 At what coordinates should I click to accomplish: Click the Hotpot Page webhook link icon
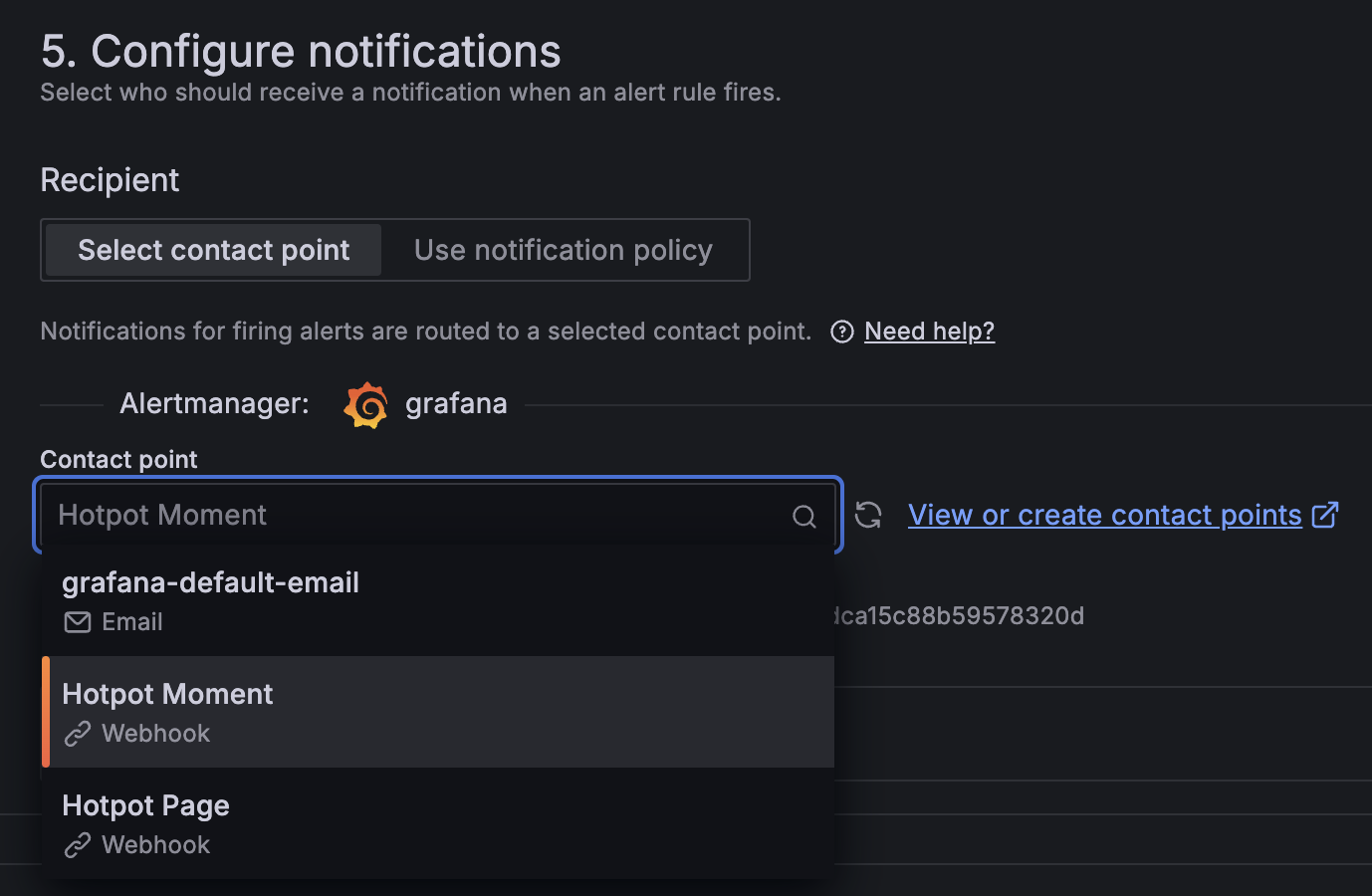(x=78, y=845)
